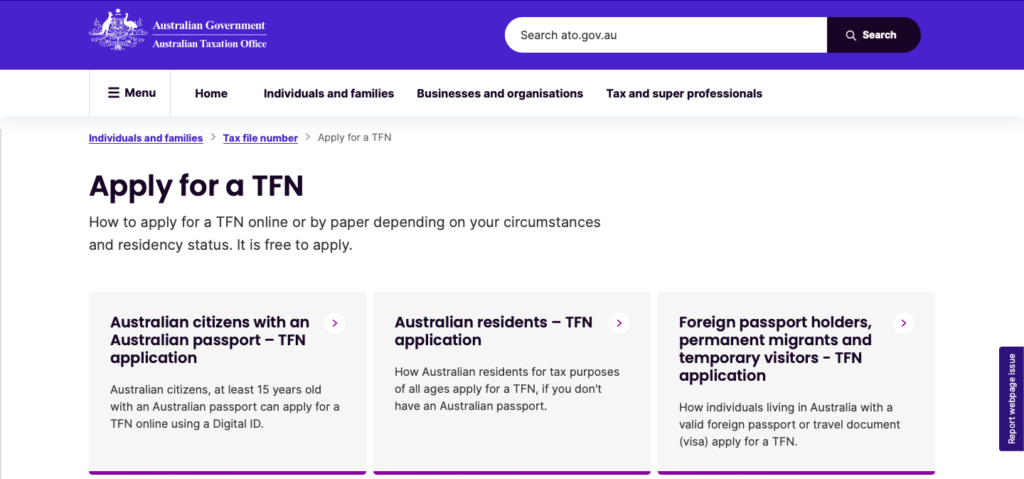Open Individuals and families nav item
Image resolution: width=1024 pixels, height=479 pixels.
(328, 93)
